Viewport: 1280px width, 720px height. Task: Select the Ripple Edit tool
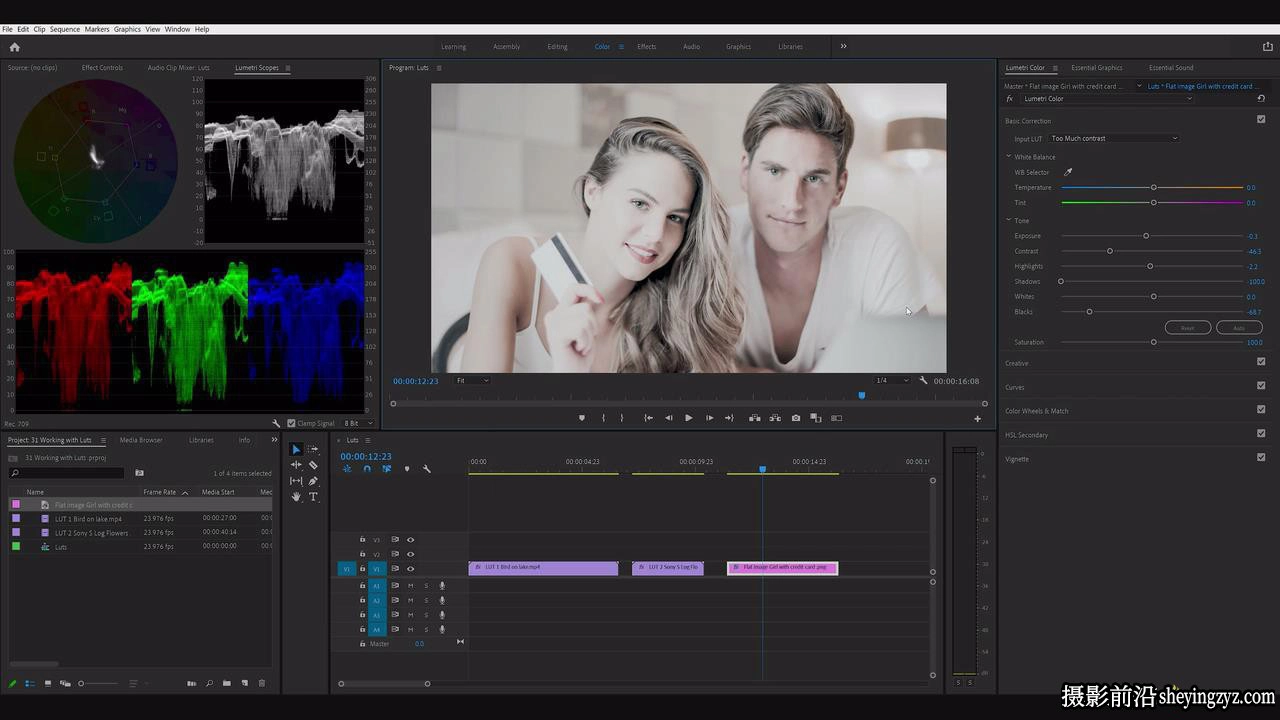click(296, 465)
